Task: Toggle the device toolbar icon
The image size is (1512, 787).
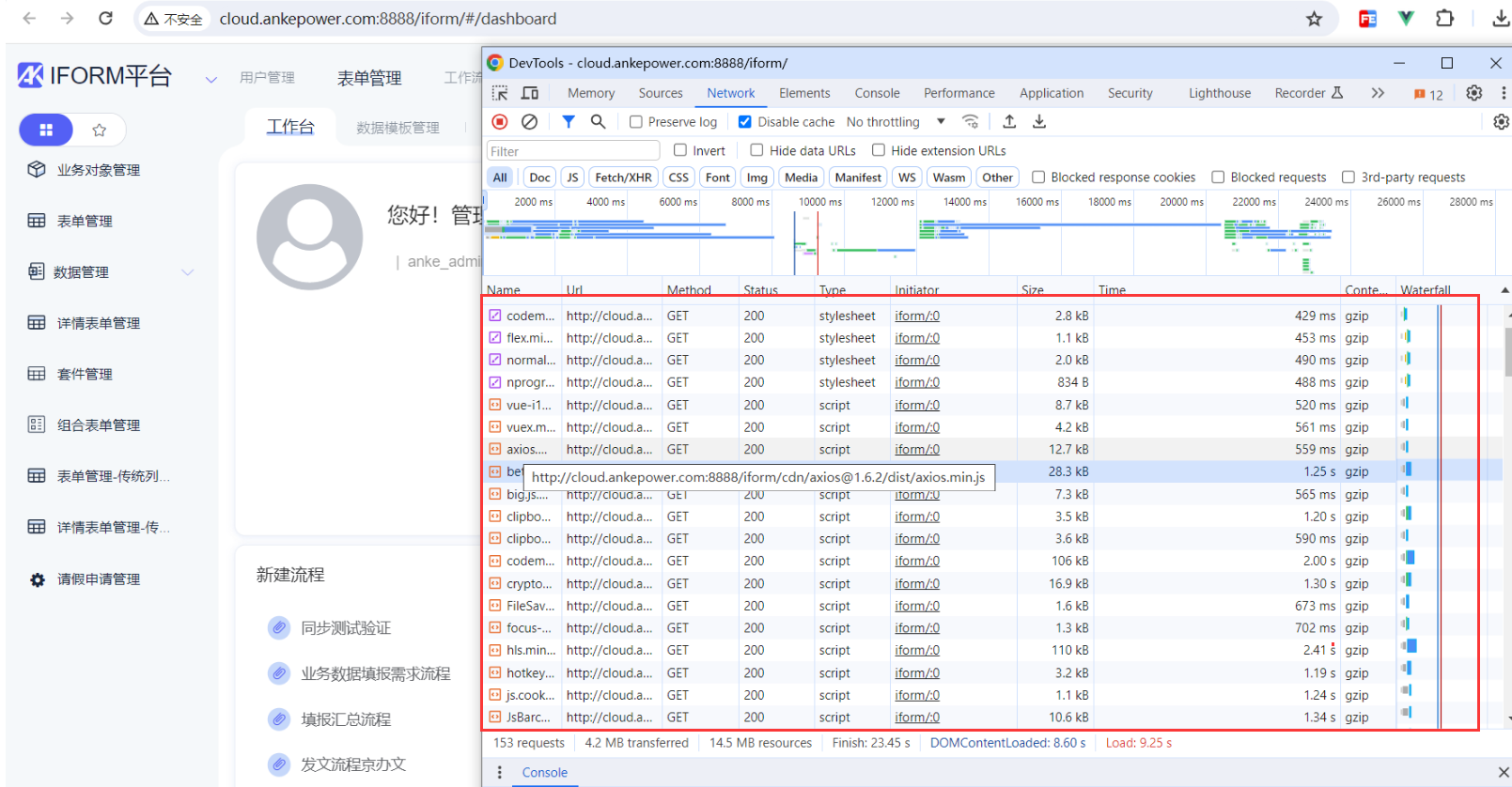Action: (x=530, y=93)
